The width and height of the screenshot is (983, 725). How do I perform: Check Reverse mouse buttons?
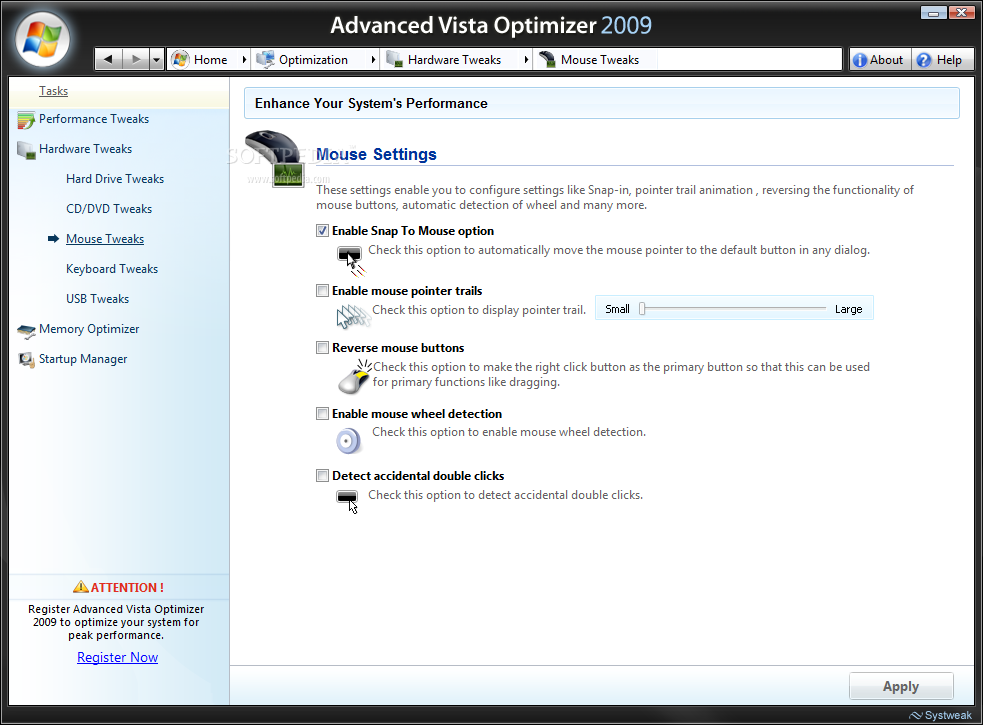point(322,347)
